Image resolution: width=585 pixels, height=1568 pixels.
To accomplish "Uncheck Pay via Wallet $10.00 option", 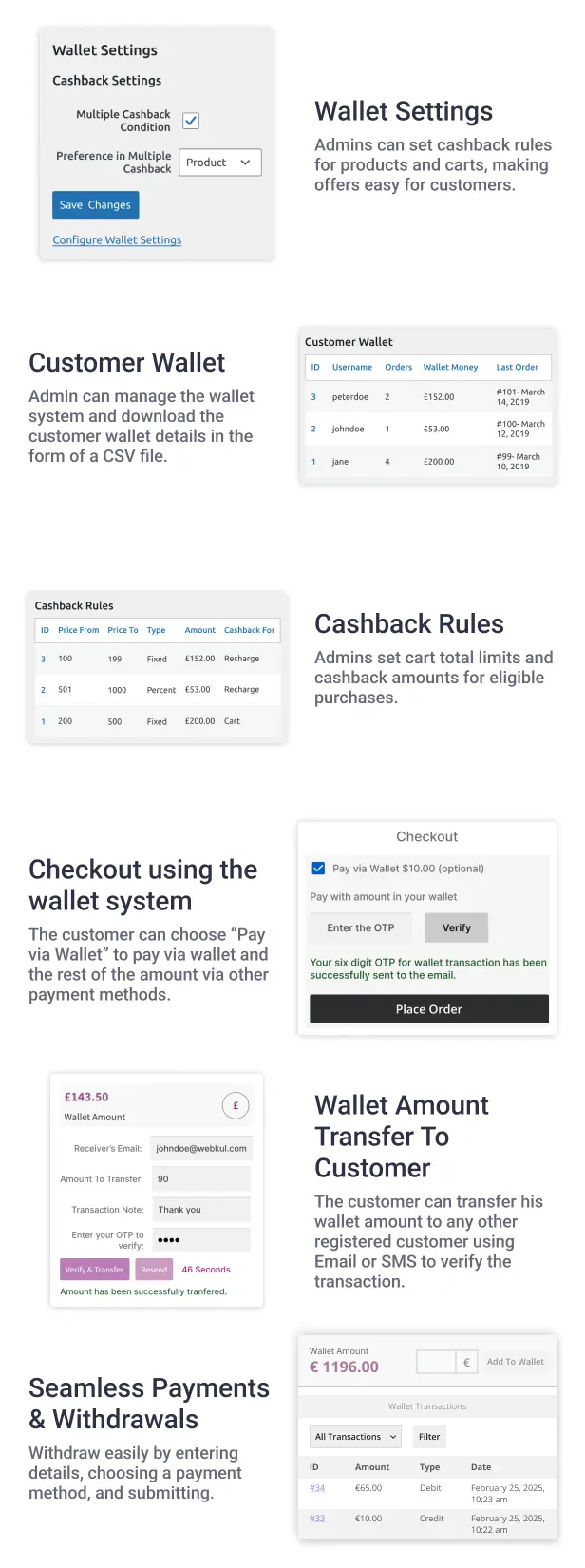I will [318, 868].
